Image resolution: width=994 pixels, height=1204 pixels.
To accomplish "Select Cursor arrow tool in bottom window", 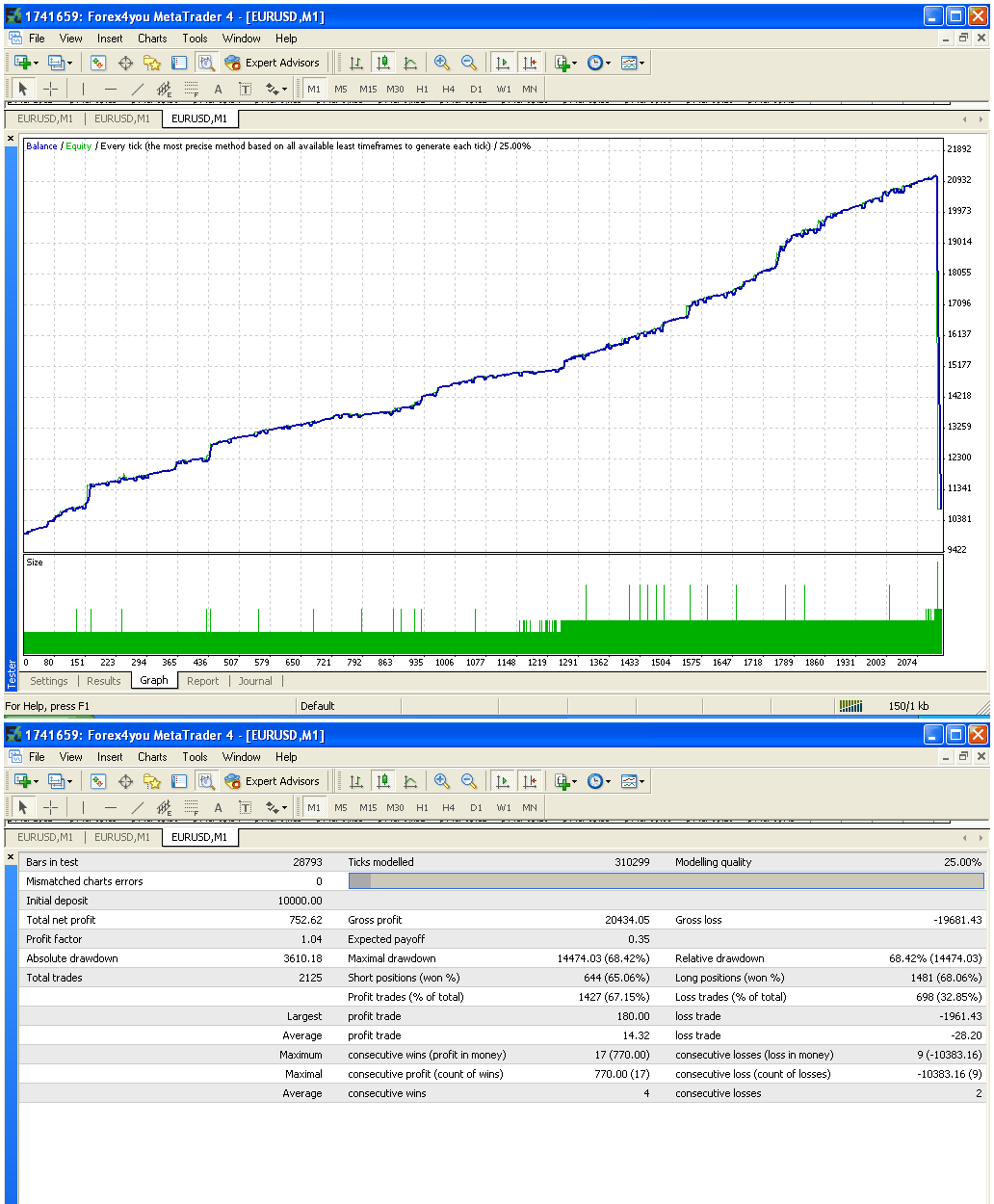I will click(x=24, y=807).
